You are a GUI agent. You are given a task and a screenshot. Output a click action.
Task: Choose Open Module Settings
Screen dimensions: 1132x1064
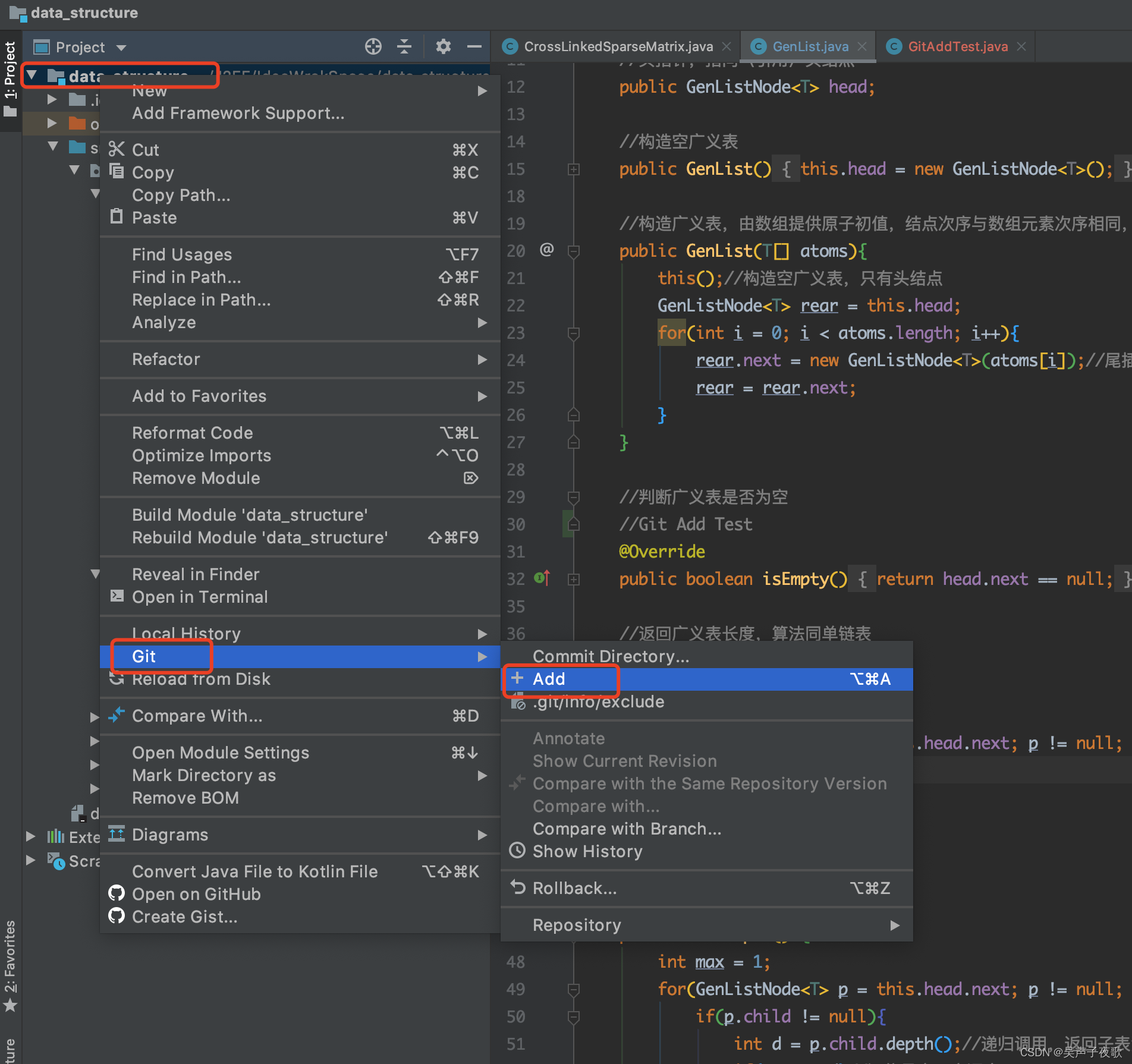[300, 753]
